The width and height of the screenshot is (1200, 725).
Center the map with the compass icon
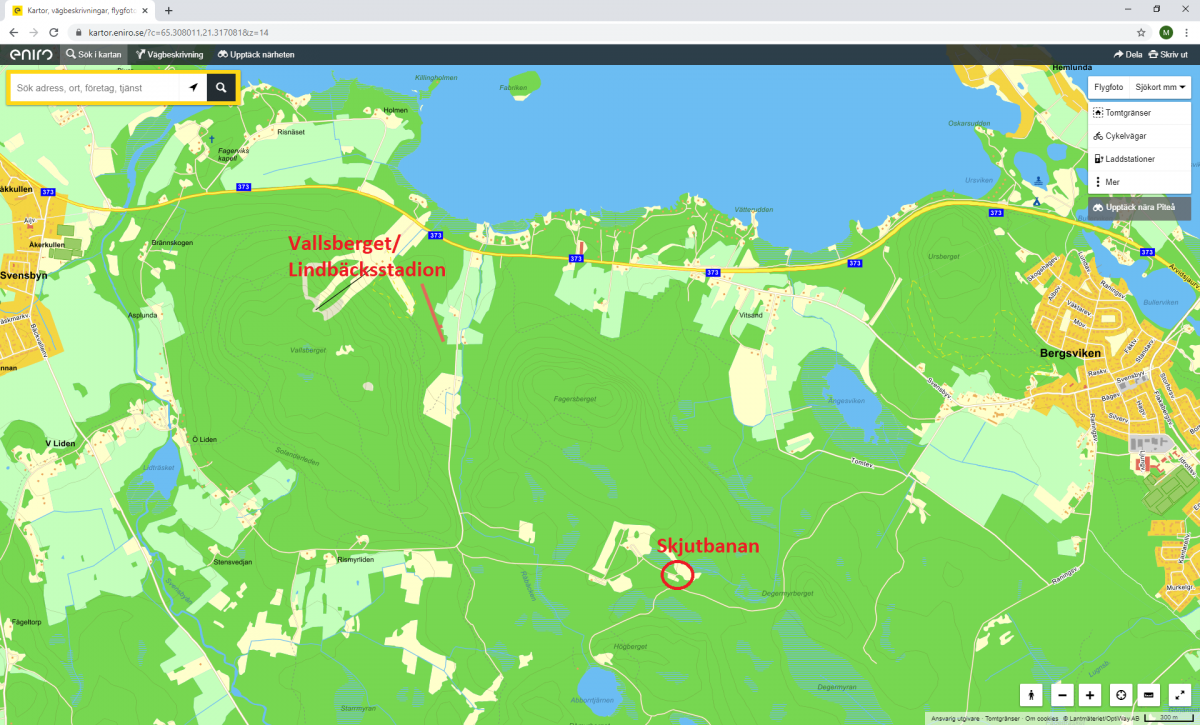coord(1121,695)
